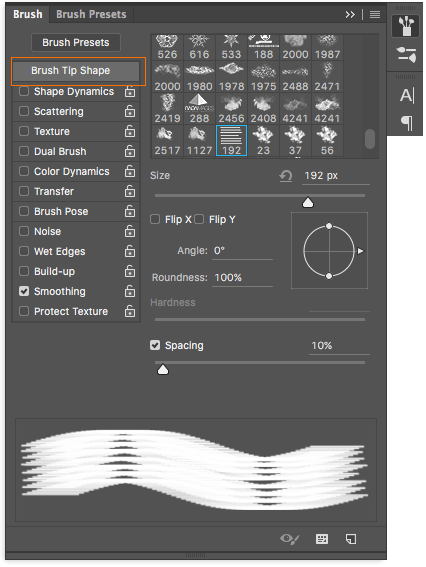The height and width of the screenshot is (567, 426).
Task: Enable the Scattering checkbox
Action: (24, 111)
